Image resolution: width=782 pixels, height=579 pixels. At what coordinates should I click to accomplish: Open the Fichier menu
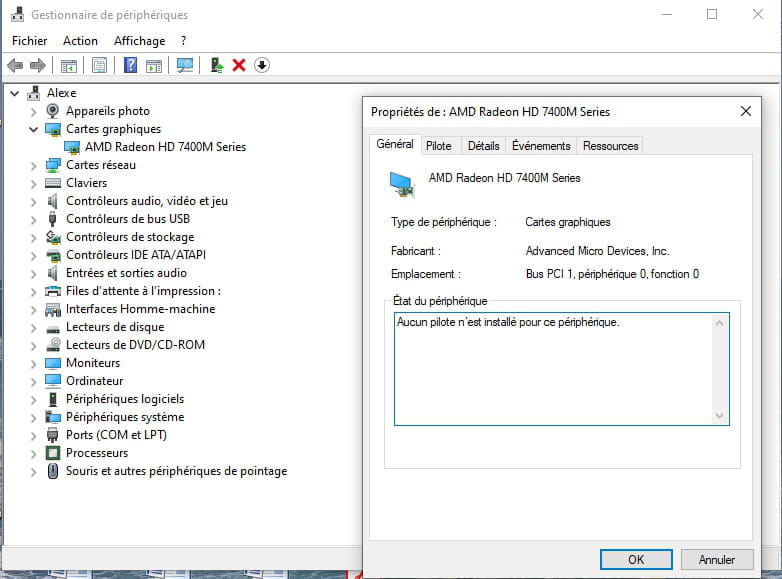(x=29, y=41)
